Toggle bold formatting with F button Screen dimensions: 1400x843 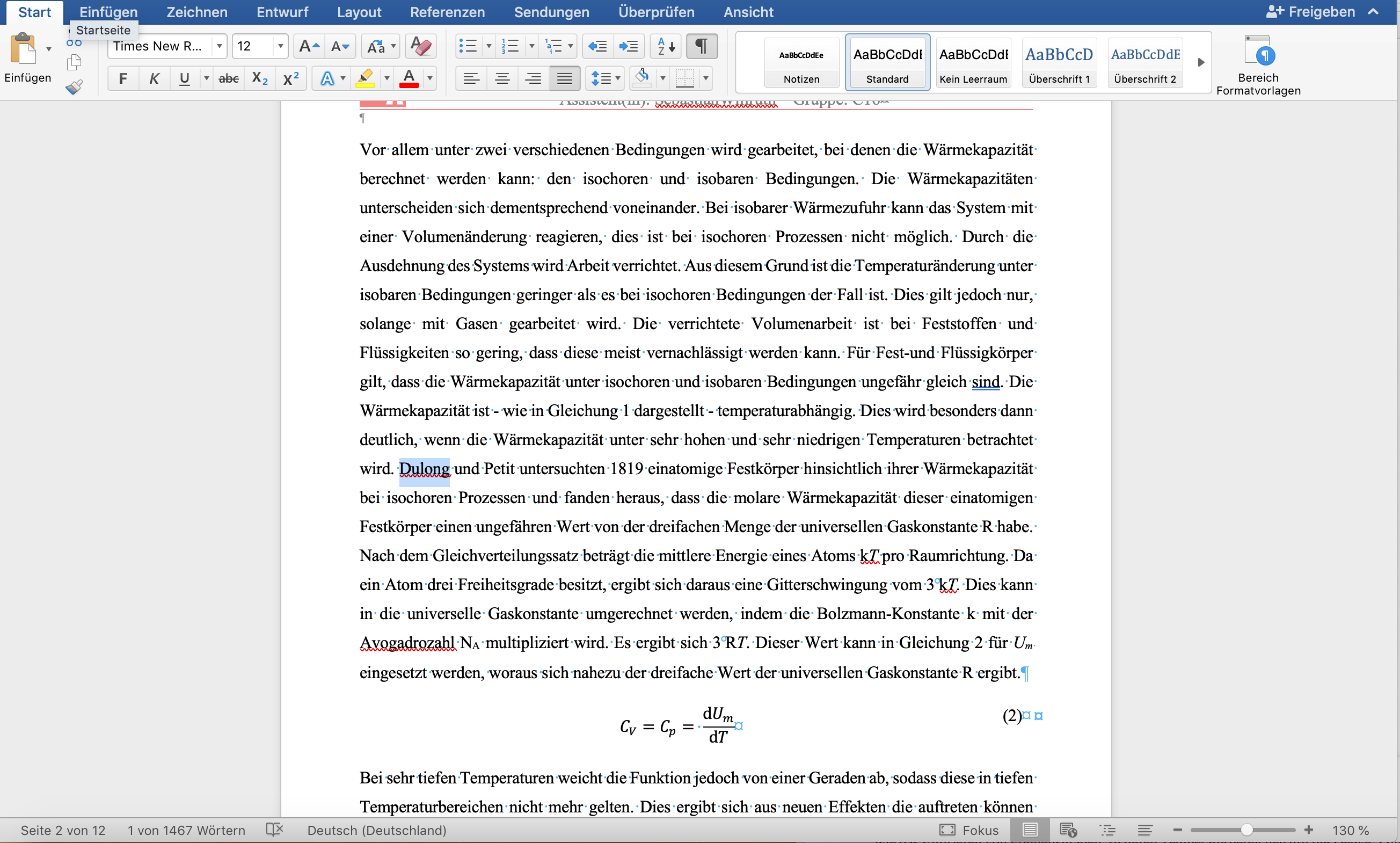click(123, 78)
